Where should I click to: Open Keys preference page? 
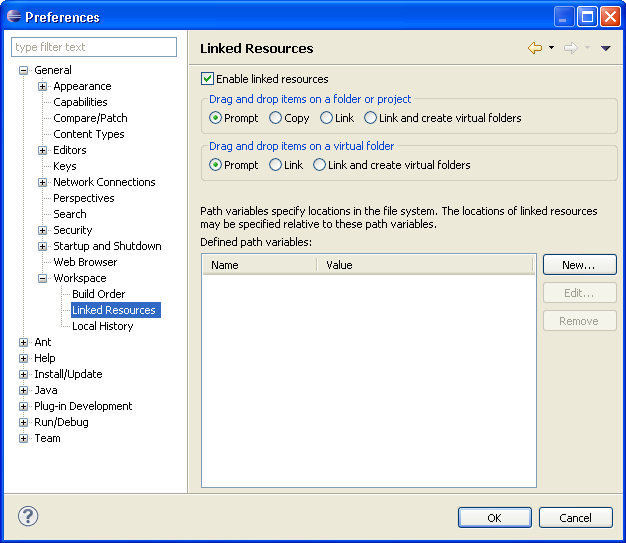[x=65, y=166]
